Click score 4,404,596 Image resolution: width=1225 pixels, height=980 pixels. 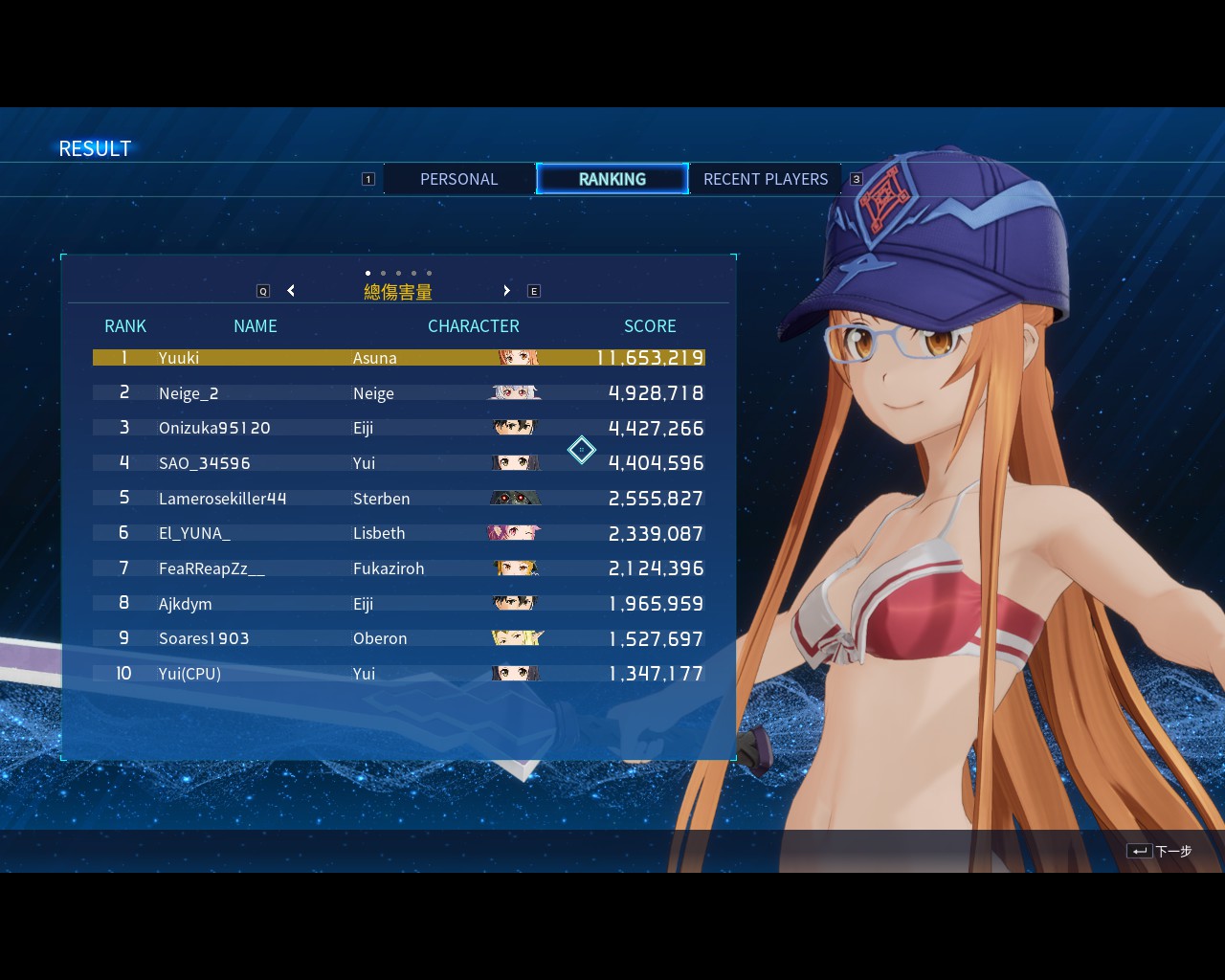pyautogui.click(x=657, y=463)
